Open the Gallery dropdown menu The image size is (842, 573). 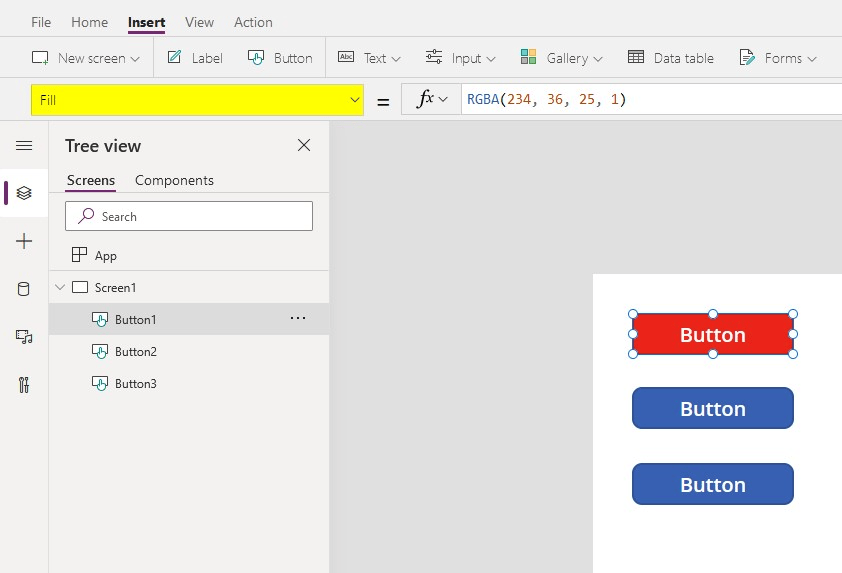[562, 58]
